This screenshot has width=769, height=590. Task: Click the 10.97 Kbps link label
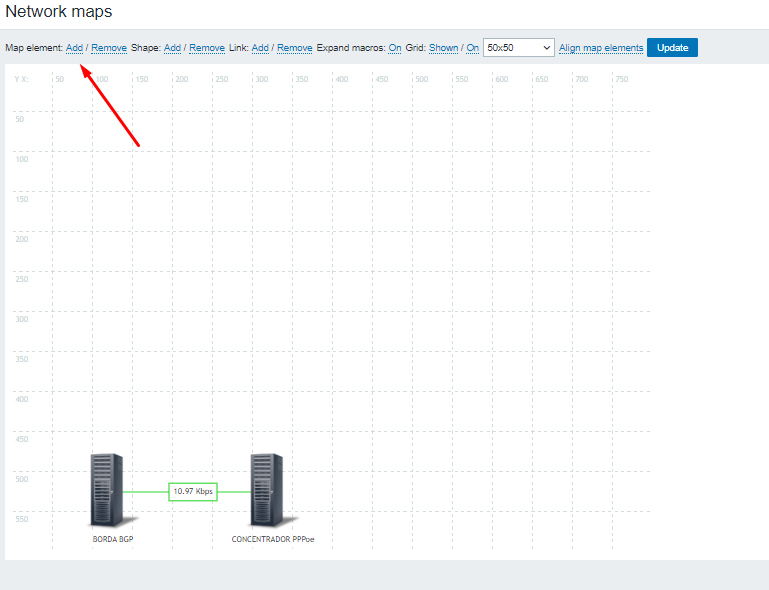[x=193, y=491]
